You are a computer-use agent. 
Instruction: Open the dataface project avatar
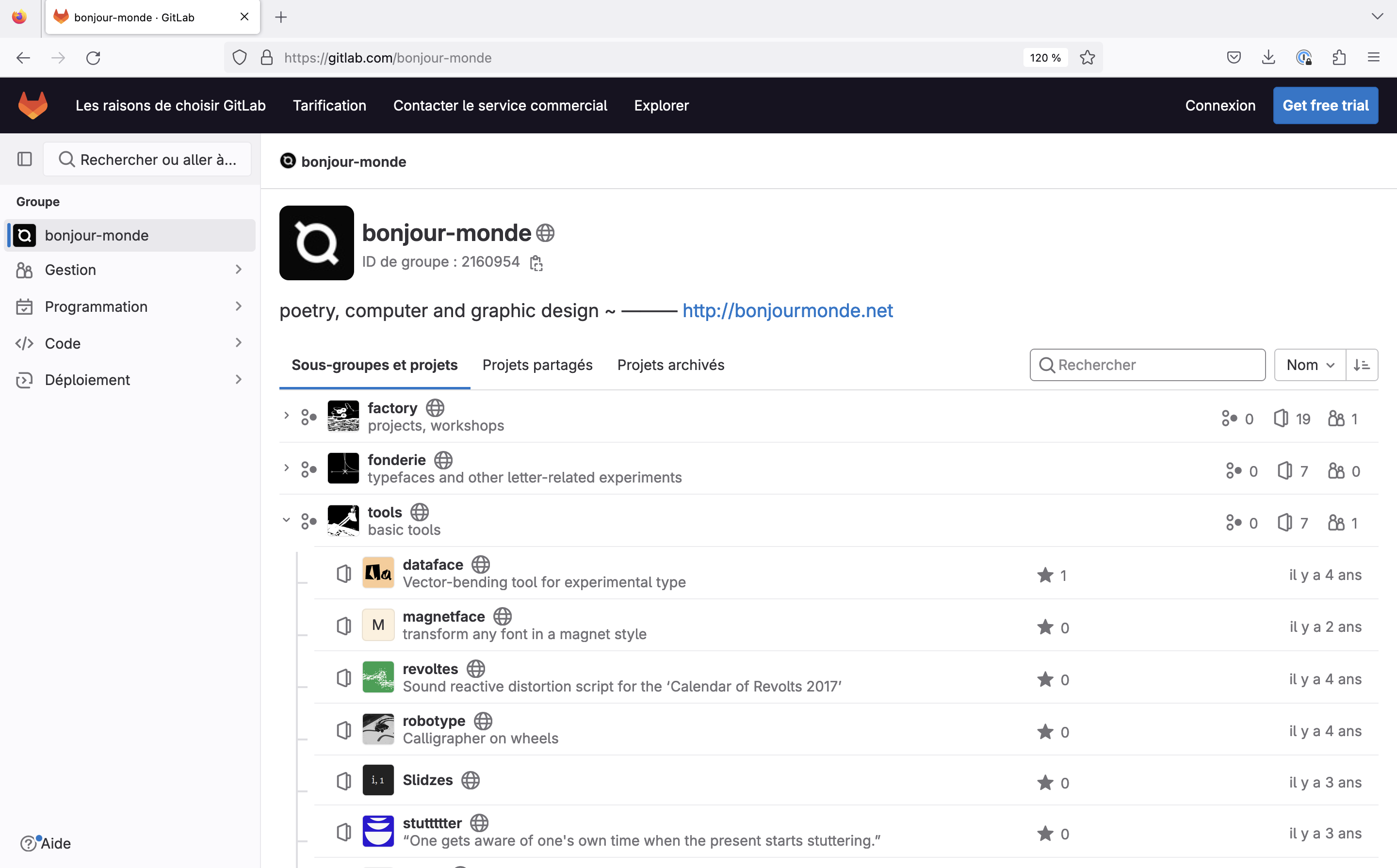point(378,573)
